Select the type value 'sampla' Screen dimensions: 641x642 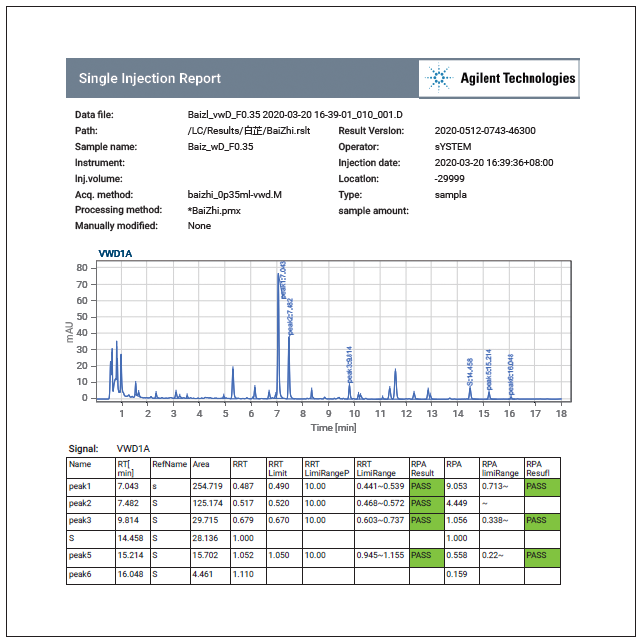click(450, 195)
